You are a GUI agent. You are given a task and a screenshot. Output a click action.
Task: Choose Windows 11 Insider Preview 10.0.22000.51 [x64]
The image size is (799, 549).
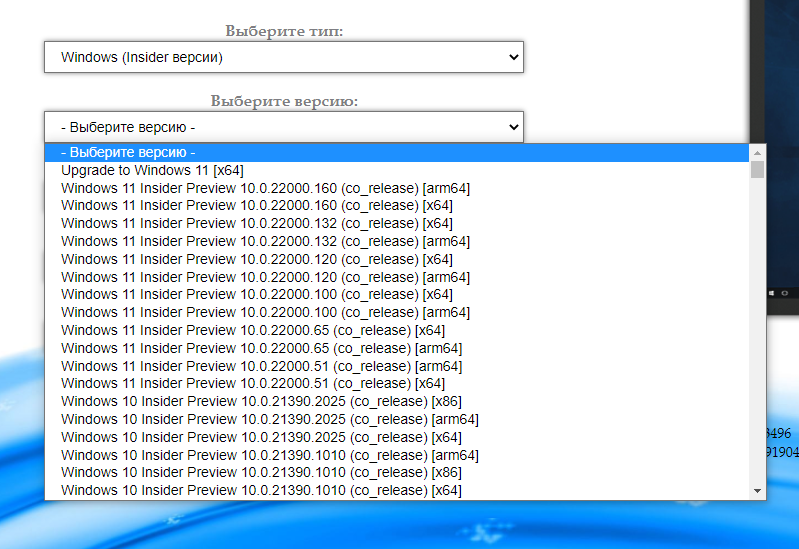point(396,383)
